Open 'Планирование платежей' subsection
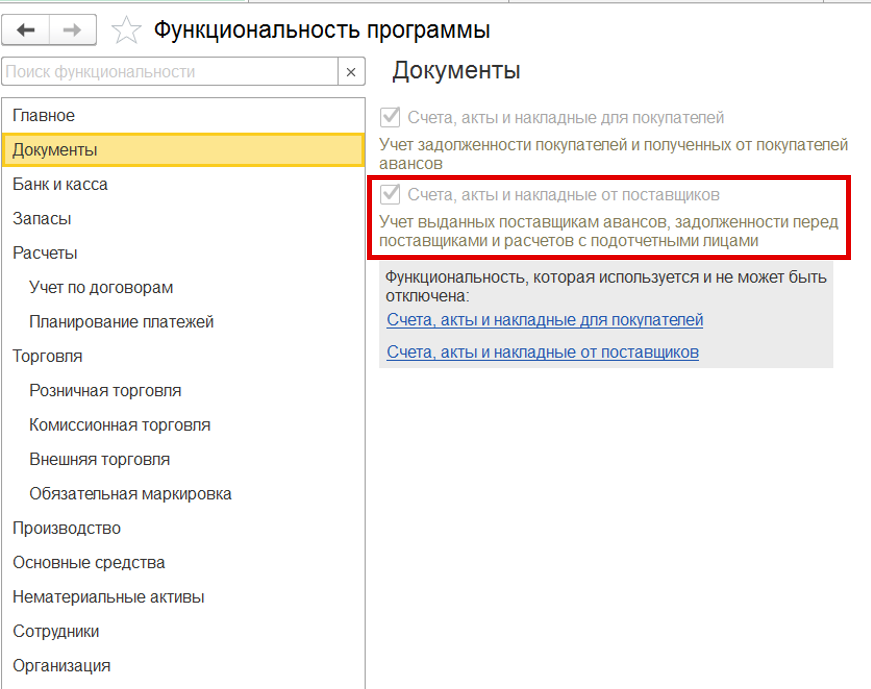The height and width of the screenshot is (689, 871). (121, 322)
